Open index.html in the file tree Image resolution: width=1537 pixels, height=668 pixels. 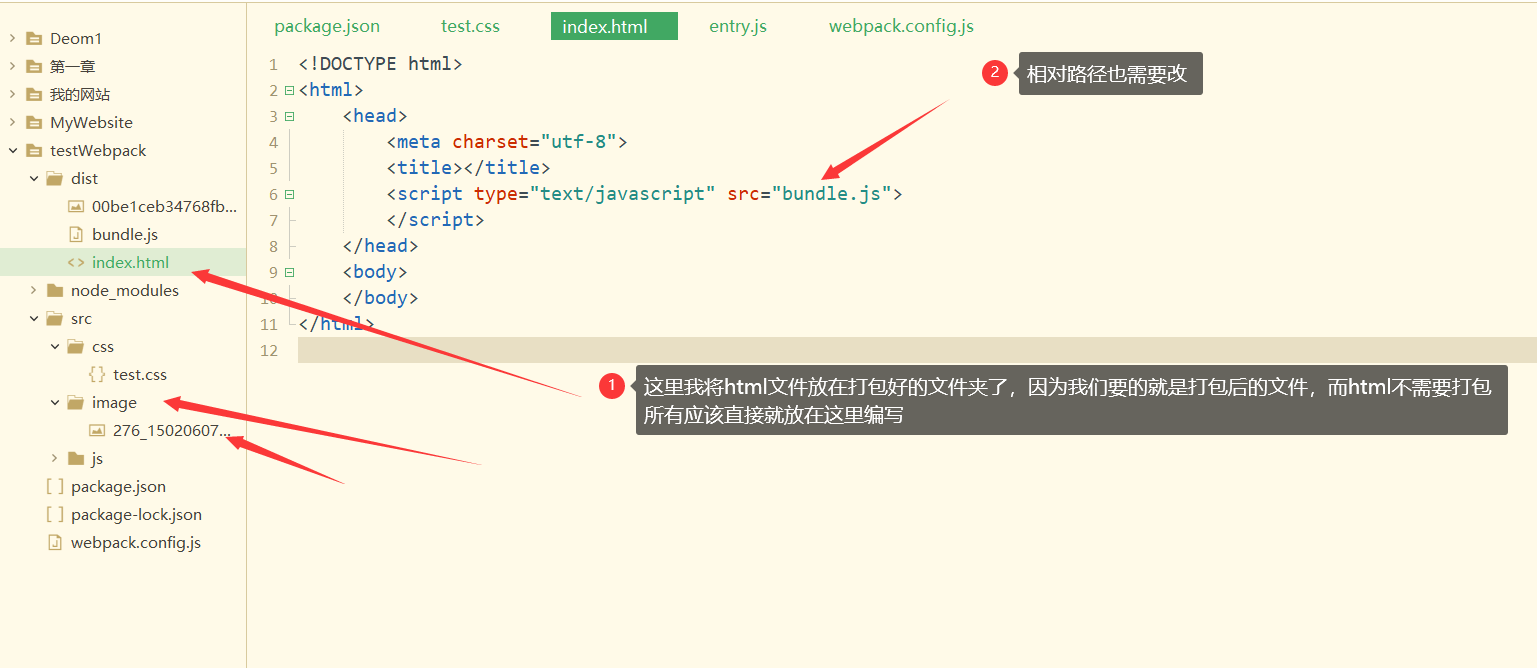[x=130, y=262]
